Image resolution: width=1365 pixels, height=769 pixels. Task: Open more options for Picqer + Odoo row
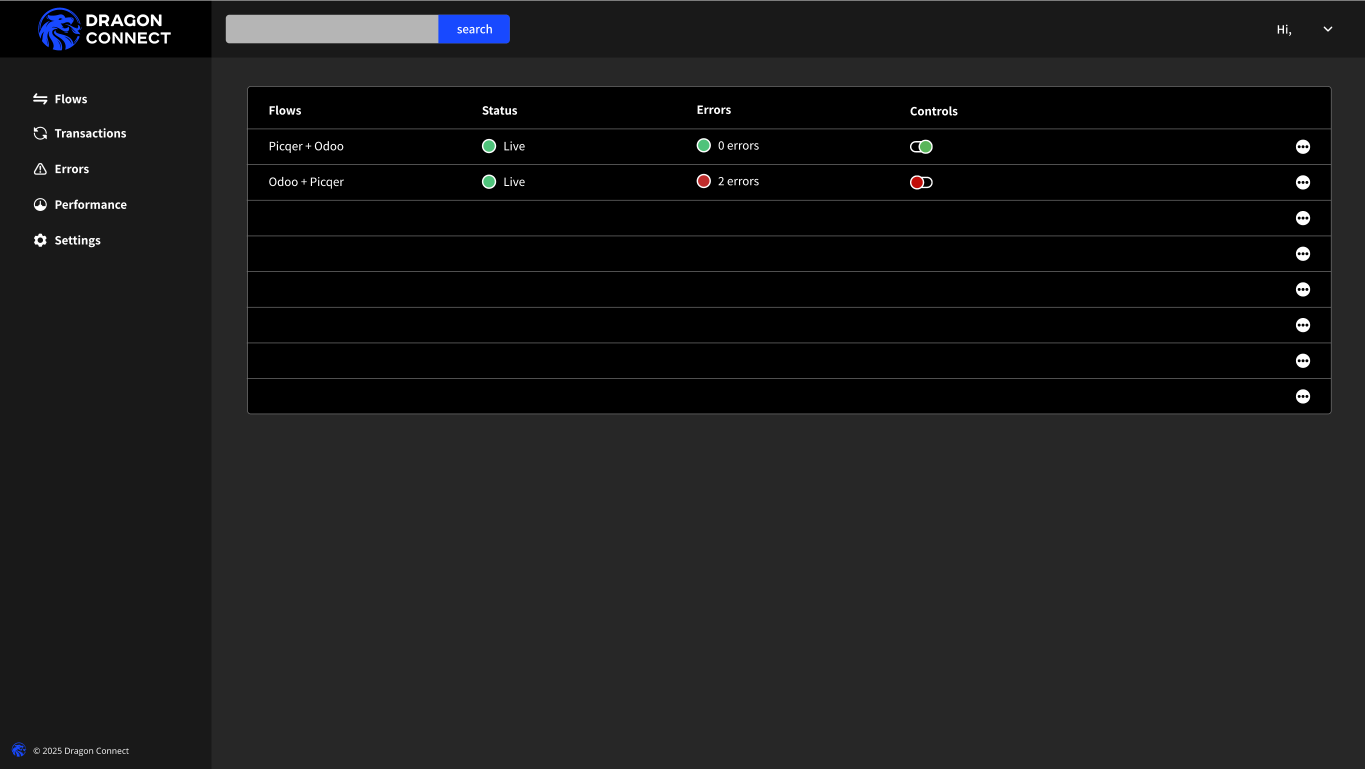tap(1302, 147)
